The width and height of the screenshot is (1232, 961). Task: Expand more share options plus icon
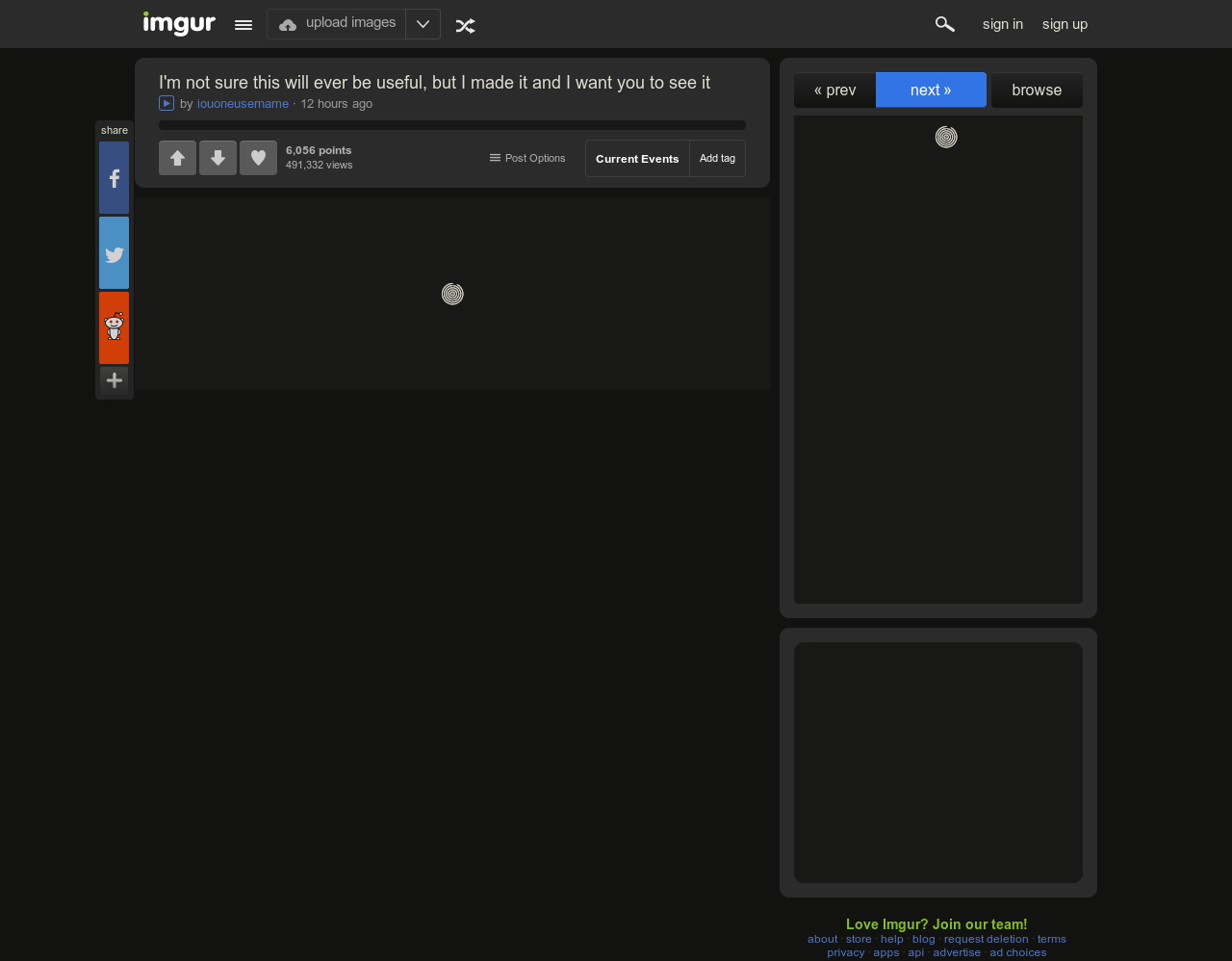[114, 380]
